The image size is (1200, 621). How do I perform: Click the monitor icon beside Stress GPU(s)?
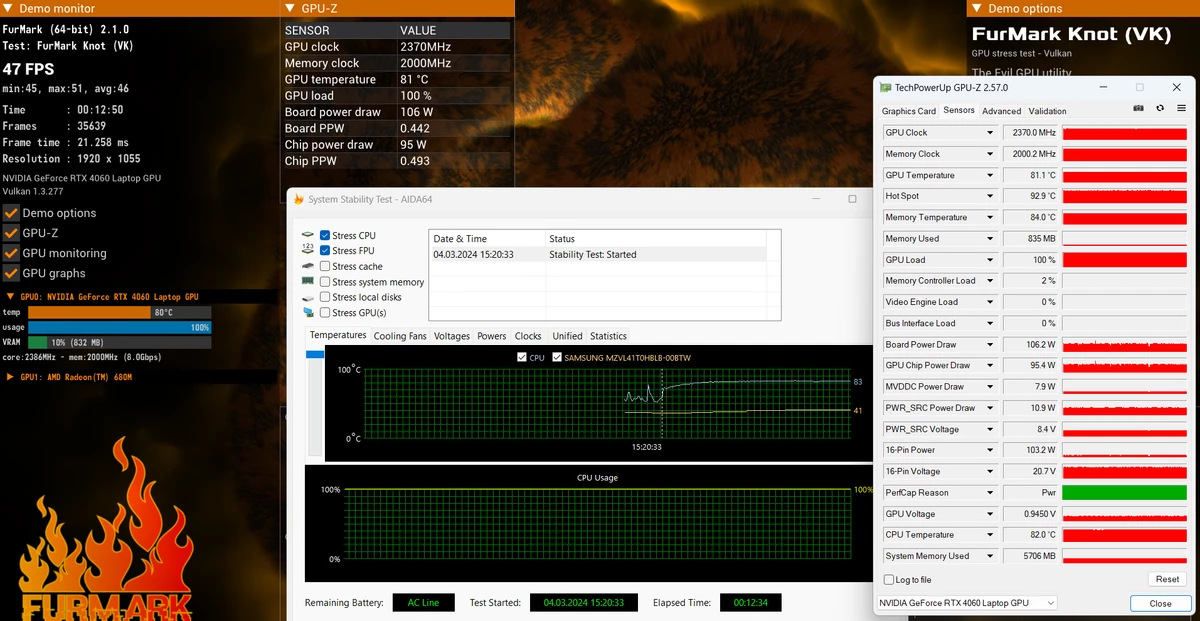click(x=308, y=313)
